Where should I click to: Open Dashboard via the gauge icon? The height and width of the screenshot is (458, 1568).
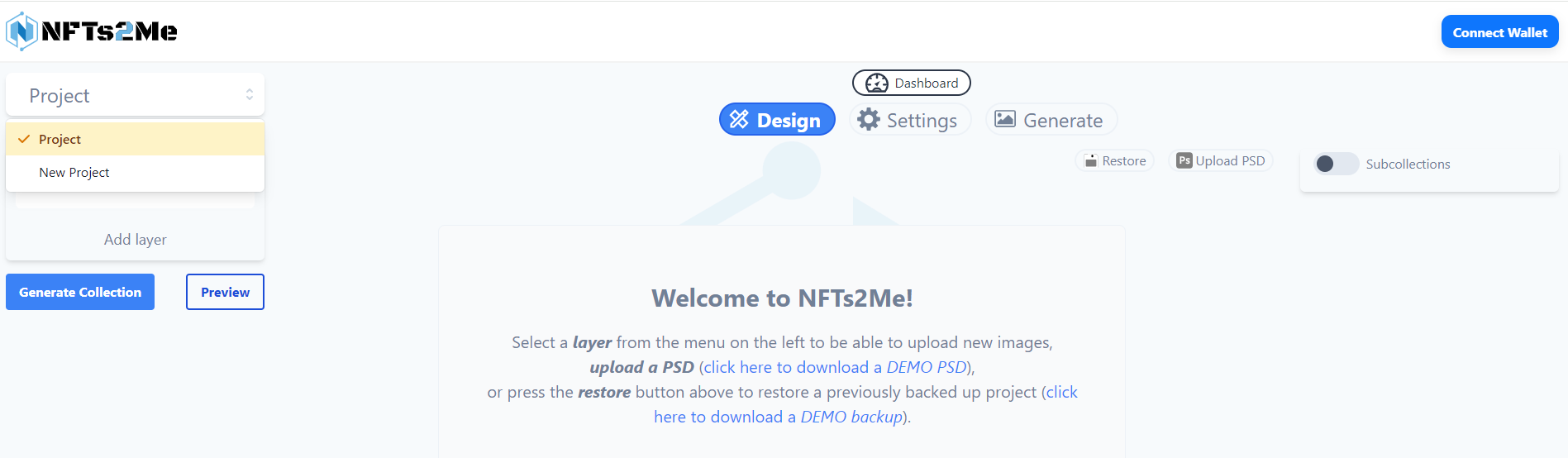click(876, 83)
